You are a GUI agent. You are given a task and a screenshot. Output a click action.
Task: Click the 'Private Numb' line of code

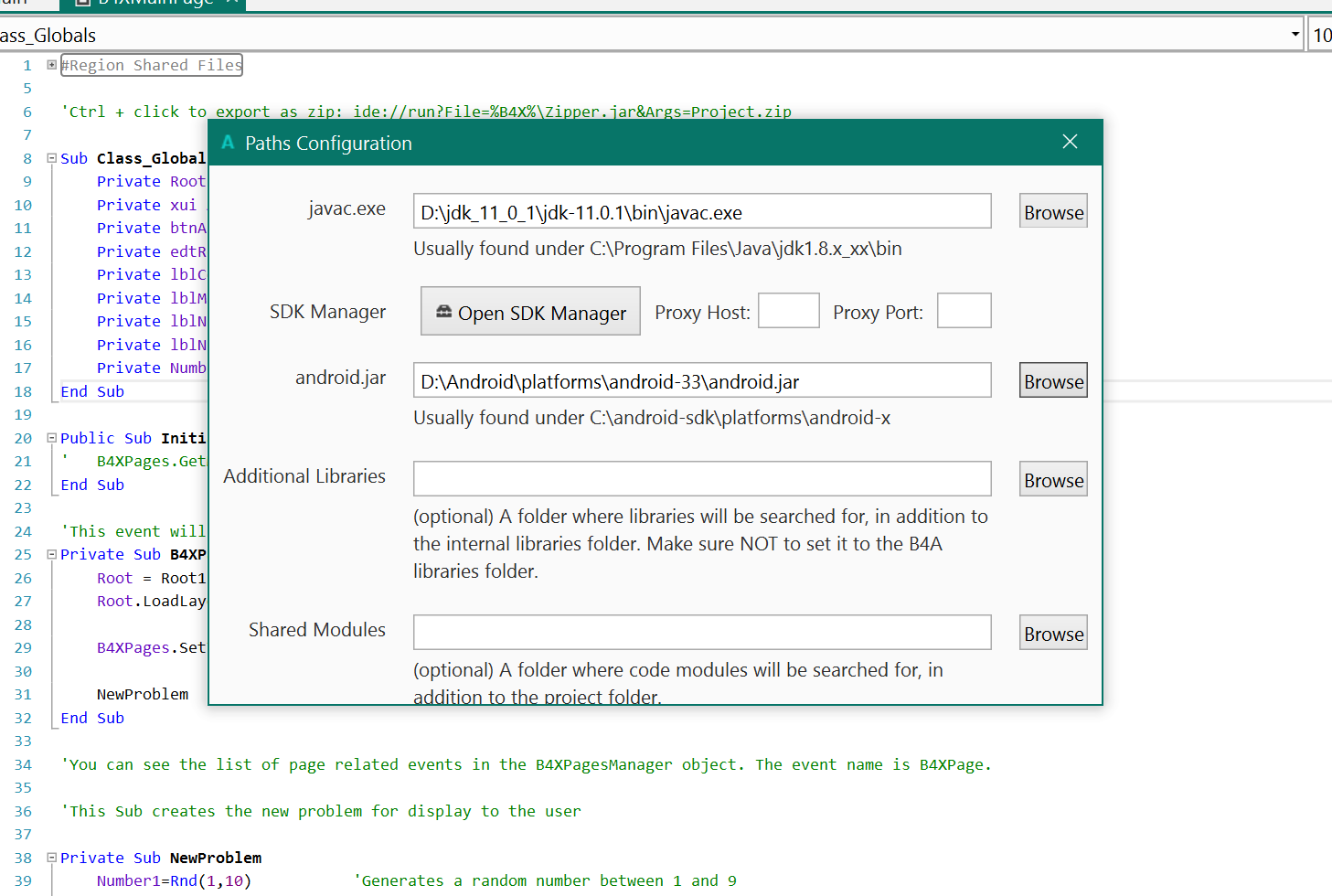coord(152,368)
